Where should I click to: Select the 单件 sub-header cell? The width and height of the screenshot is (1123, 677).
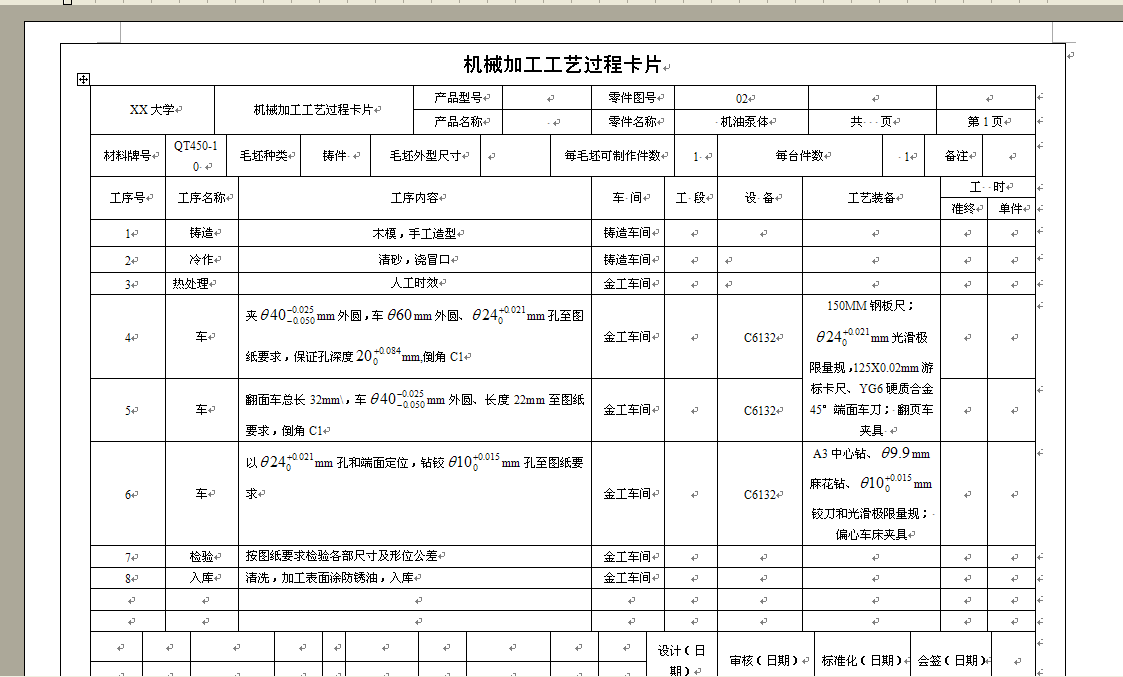pos(1011,208)
